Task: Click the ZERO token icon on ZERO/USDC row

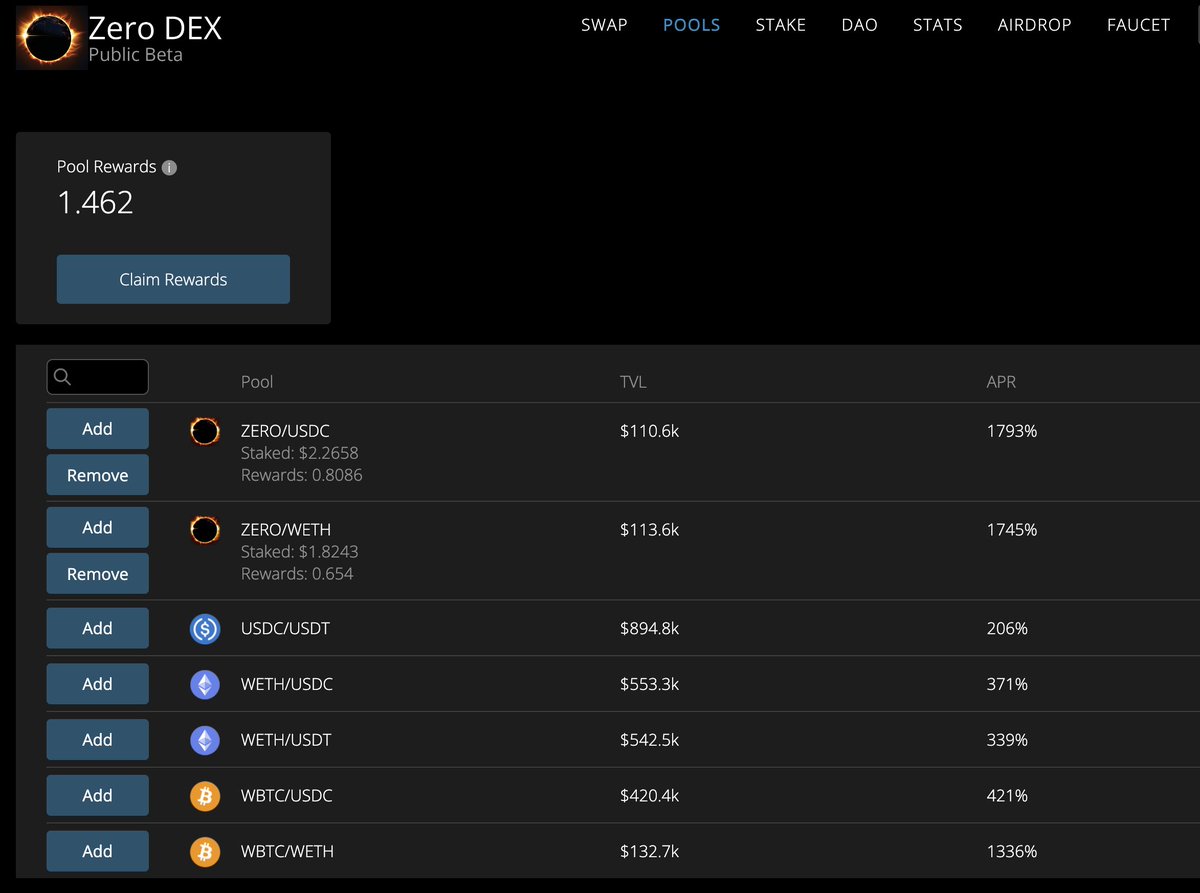Action: (x=205, y=431)
